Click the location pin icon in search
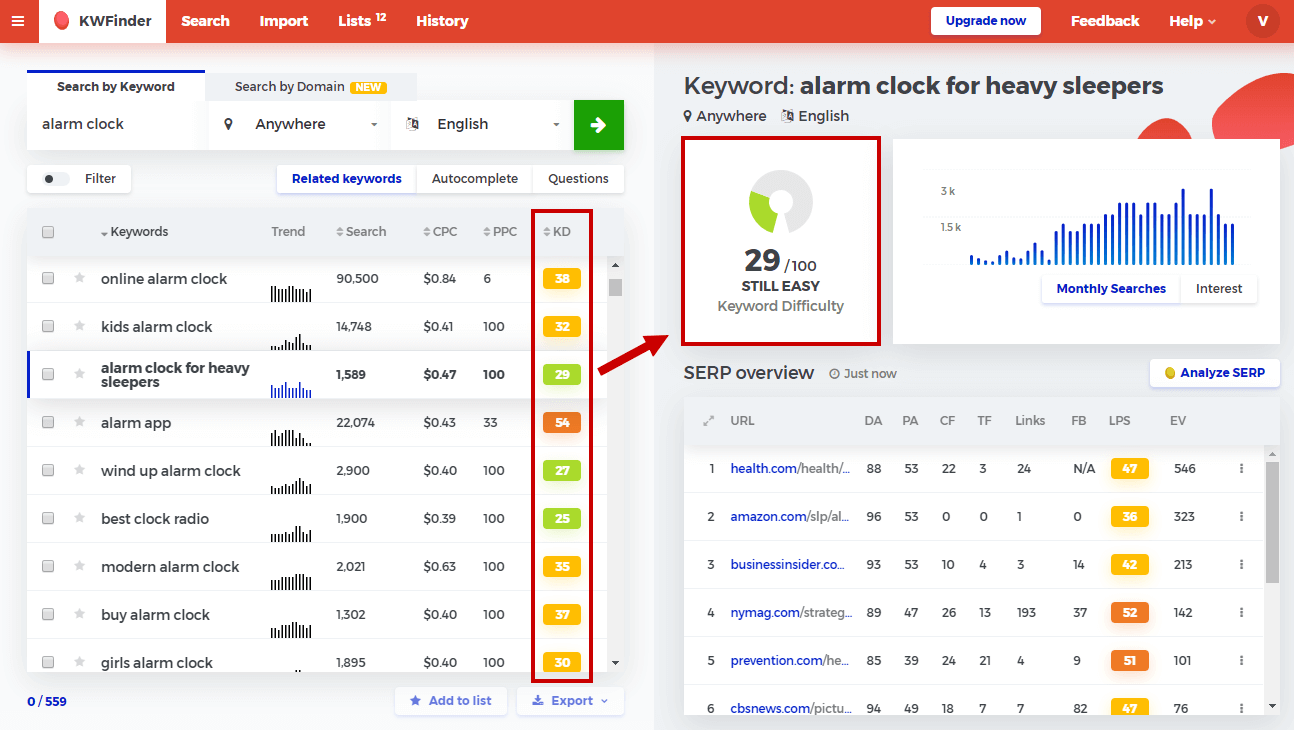Screen dimensions: 1294x730 229,124
